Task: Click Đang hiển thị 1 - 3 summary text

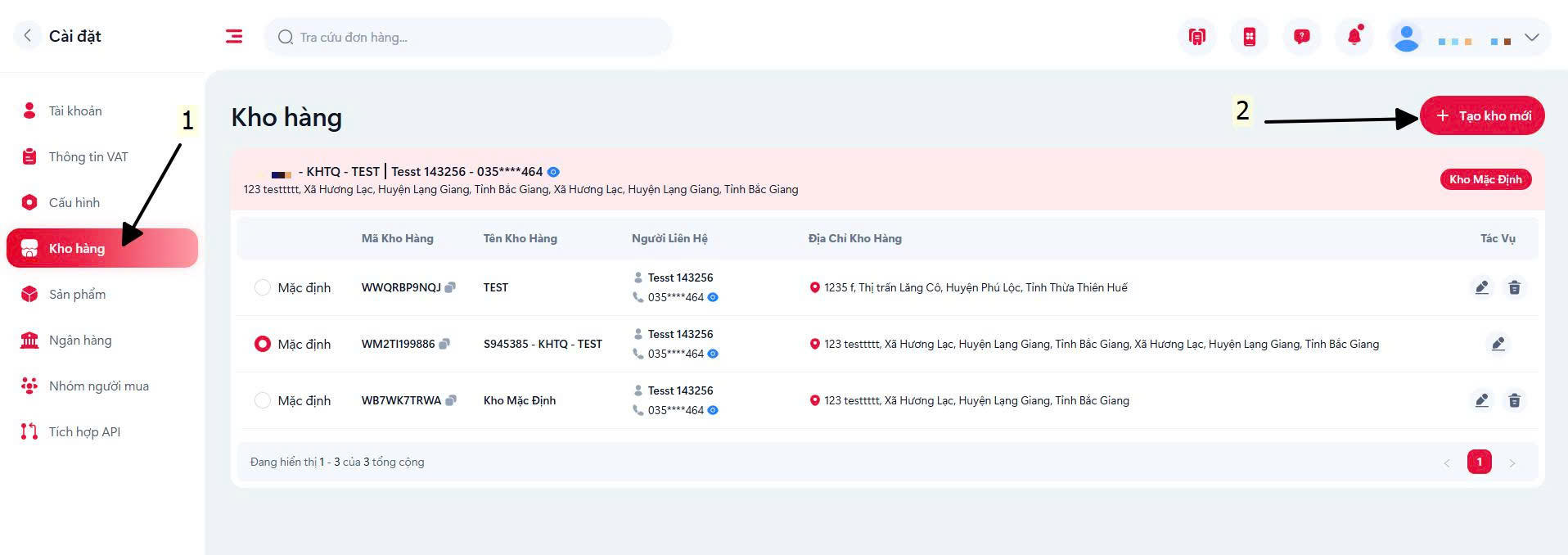Action: click(x=337, y=462)
